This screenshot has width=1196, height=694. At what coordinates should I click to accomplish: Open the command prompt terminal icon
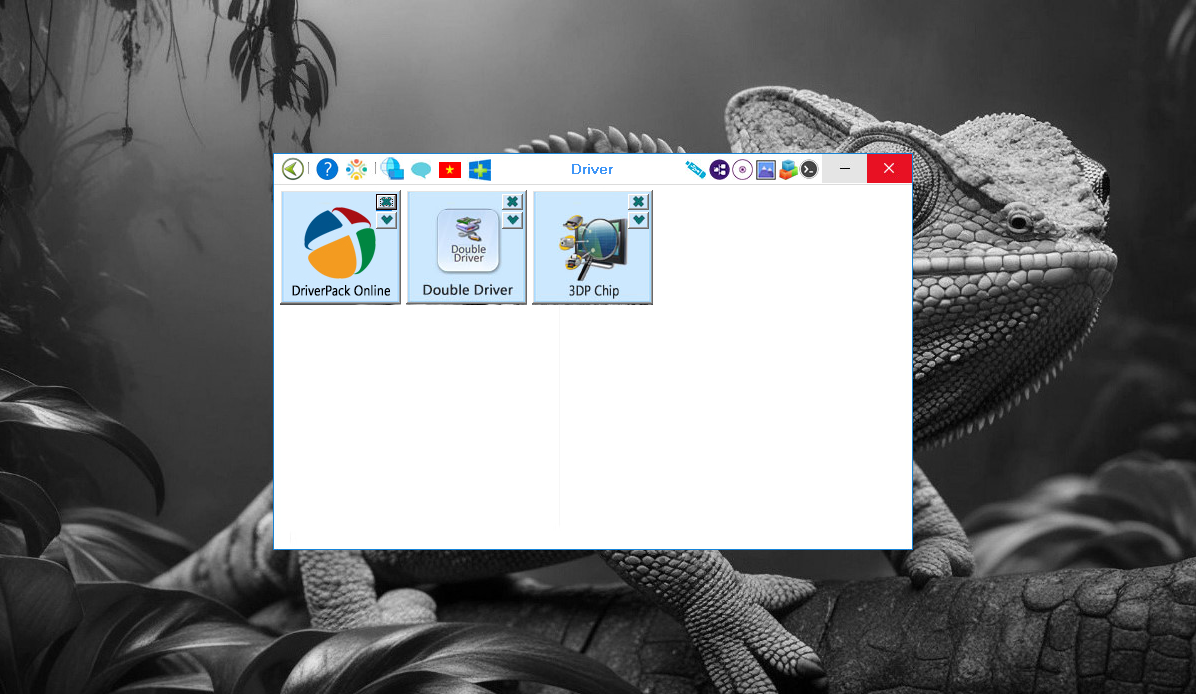(x=809, y=169)
